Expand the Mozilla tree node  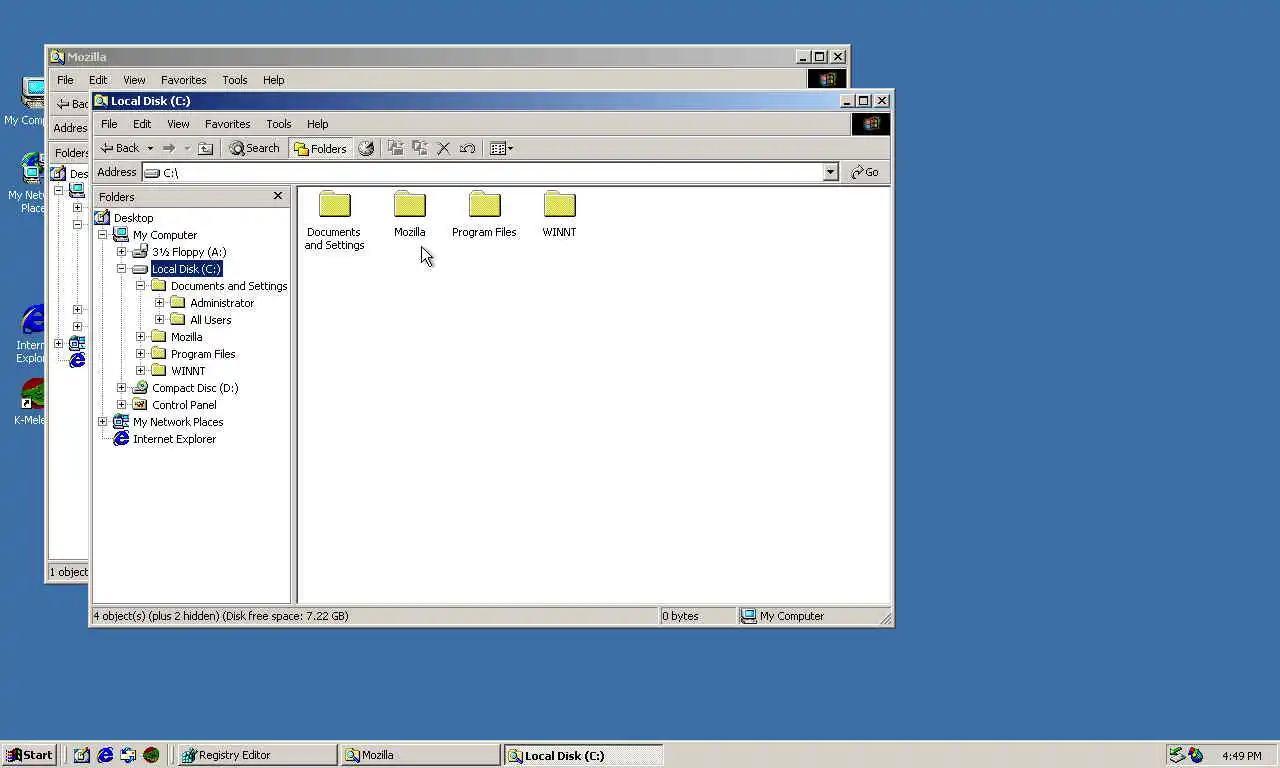pos(140,337)
